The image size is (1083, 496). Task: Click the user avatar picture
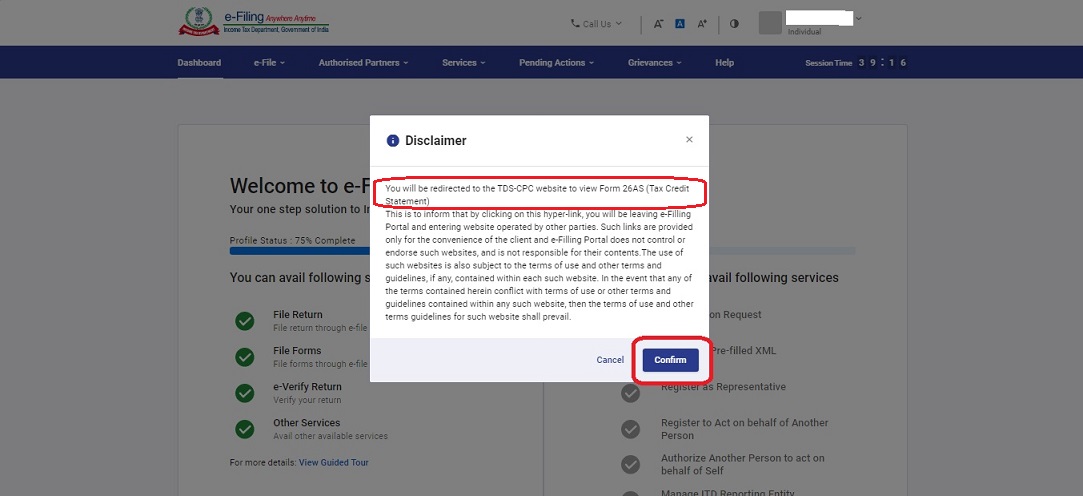pos(770,23)
